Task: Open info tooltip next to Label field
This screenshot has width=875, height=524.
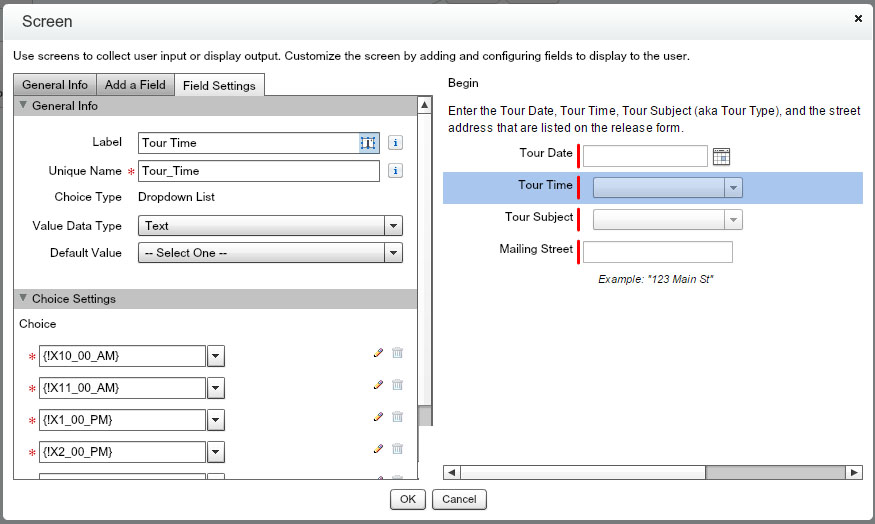Action: [x=395, y=143]
